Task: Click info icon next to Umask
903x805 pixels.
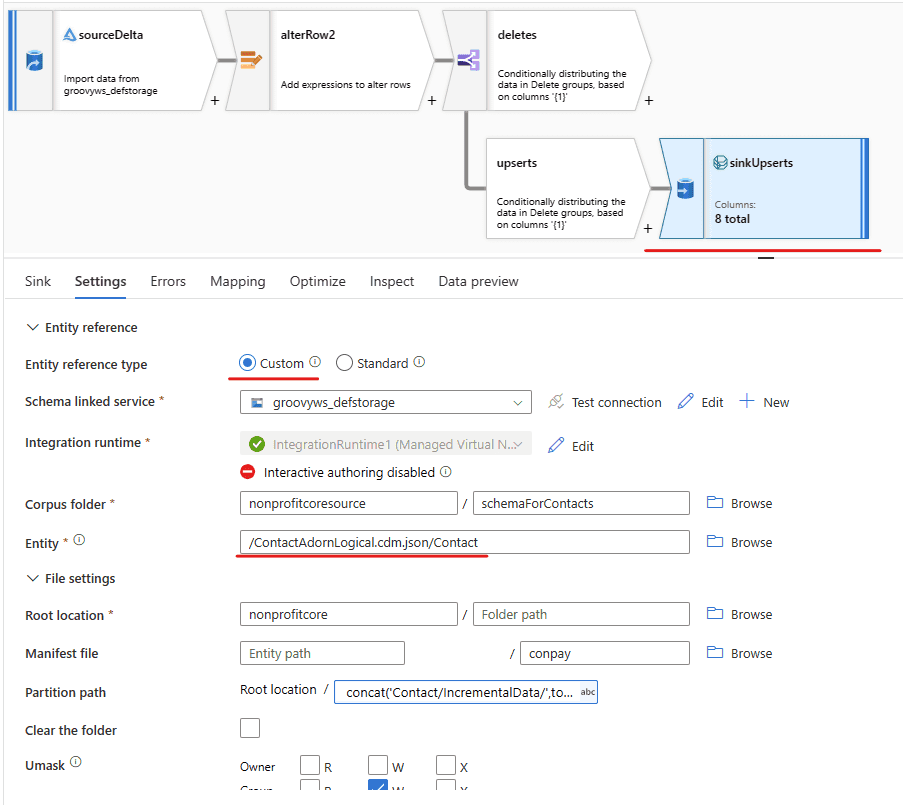Action: [76, 764]
